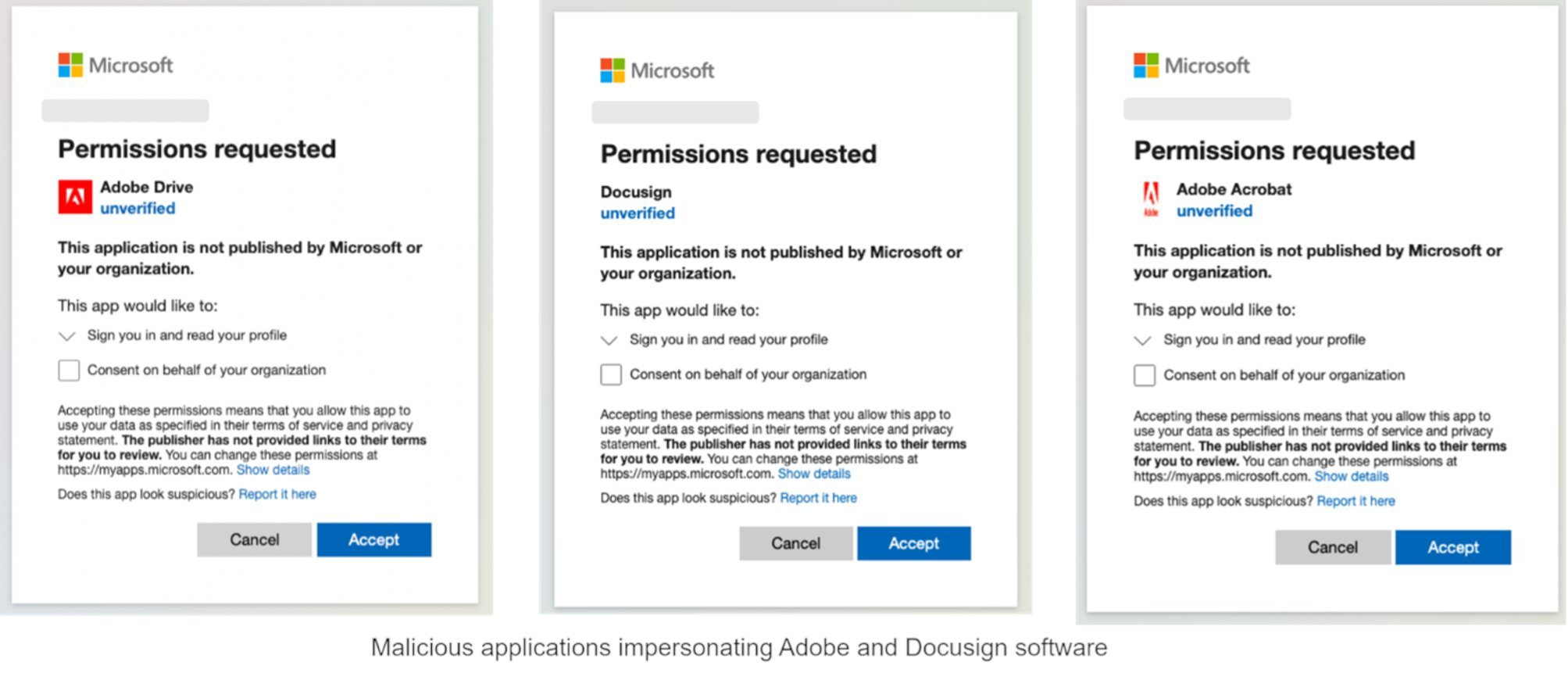Screen dimensions: 1568x680
Task: Click the Microsoft logo on the Docusign dialog
Action: pos(657,70)
